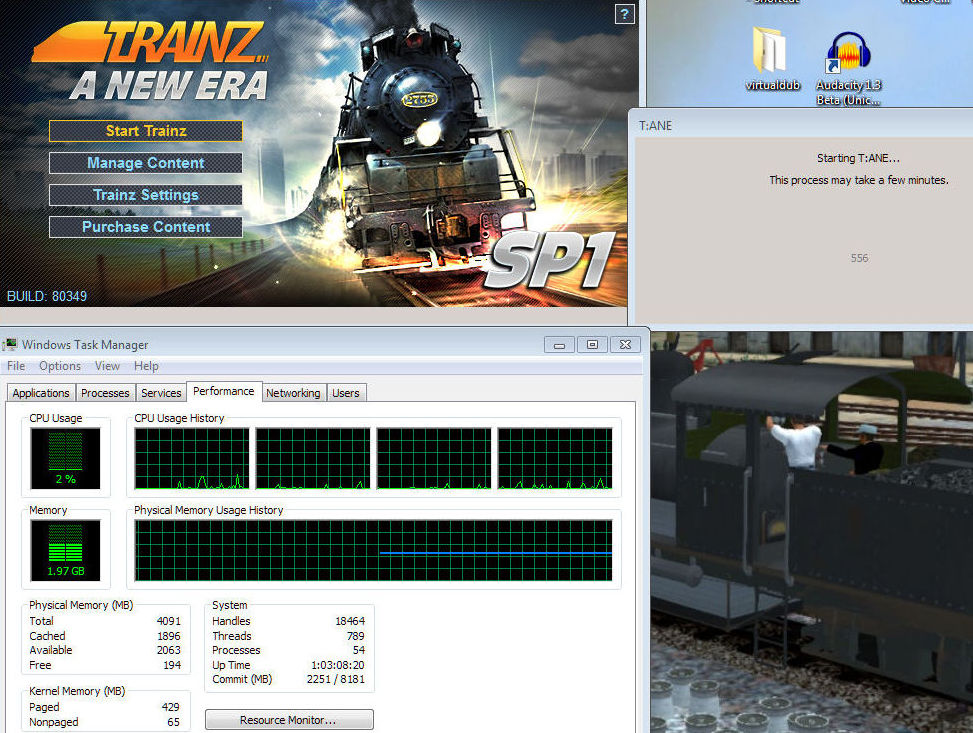Click the Handles value 18464

[350, 621]
